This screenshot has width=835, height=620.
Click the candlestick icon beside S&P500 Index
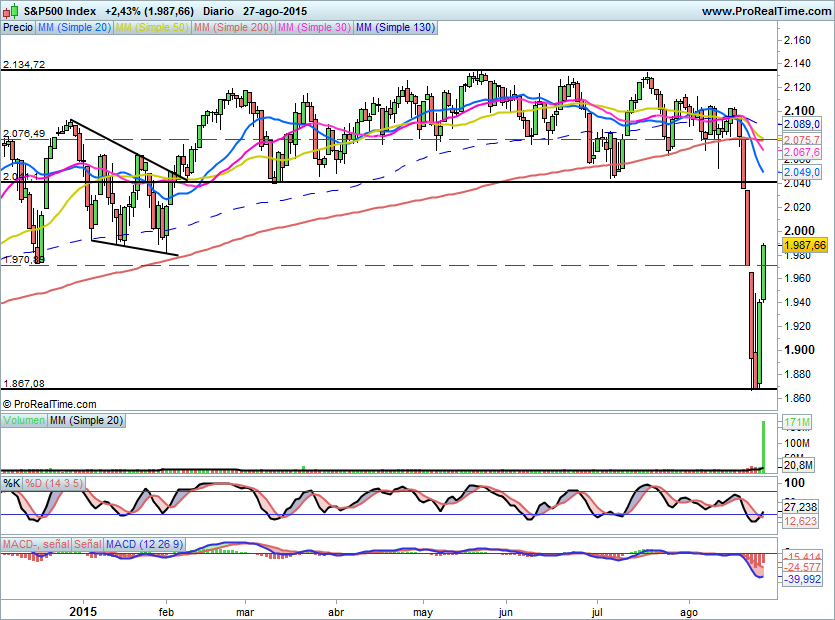click(10, 10)
